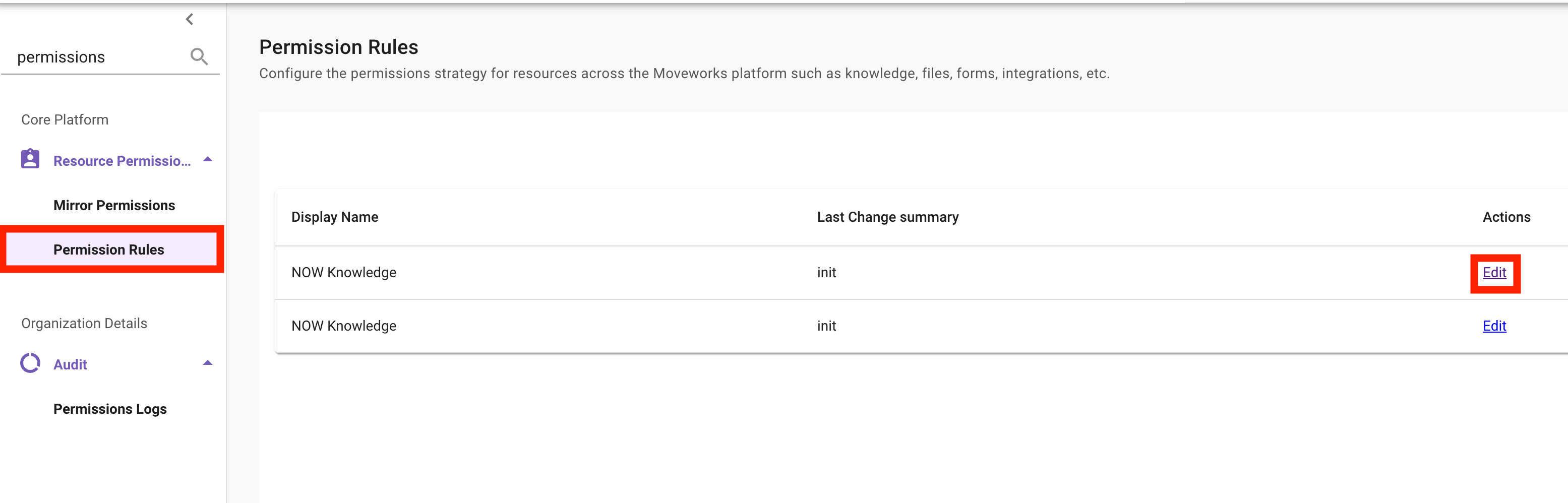Click the Resource Permissions sidebar label
The image size is (1568, 503).
pyautogui.click(x=122, y=161)
